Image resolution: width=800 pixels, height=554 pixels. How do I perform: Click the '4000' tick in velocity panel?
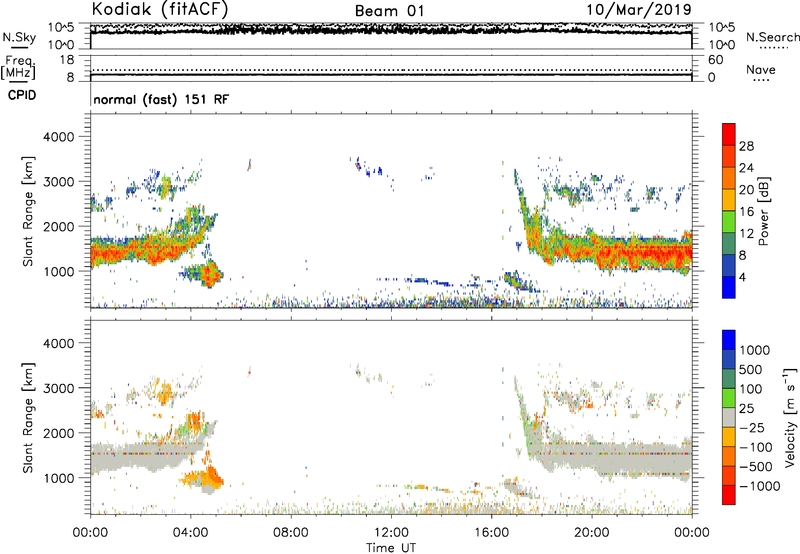pyautogui.click(x=58, y=343)
